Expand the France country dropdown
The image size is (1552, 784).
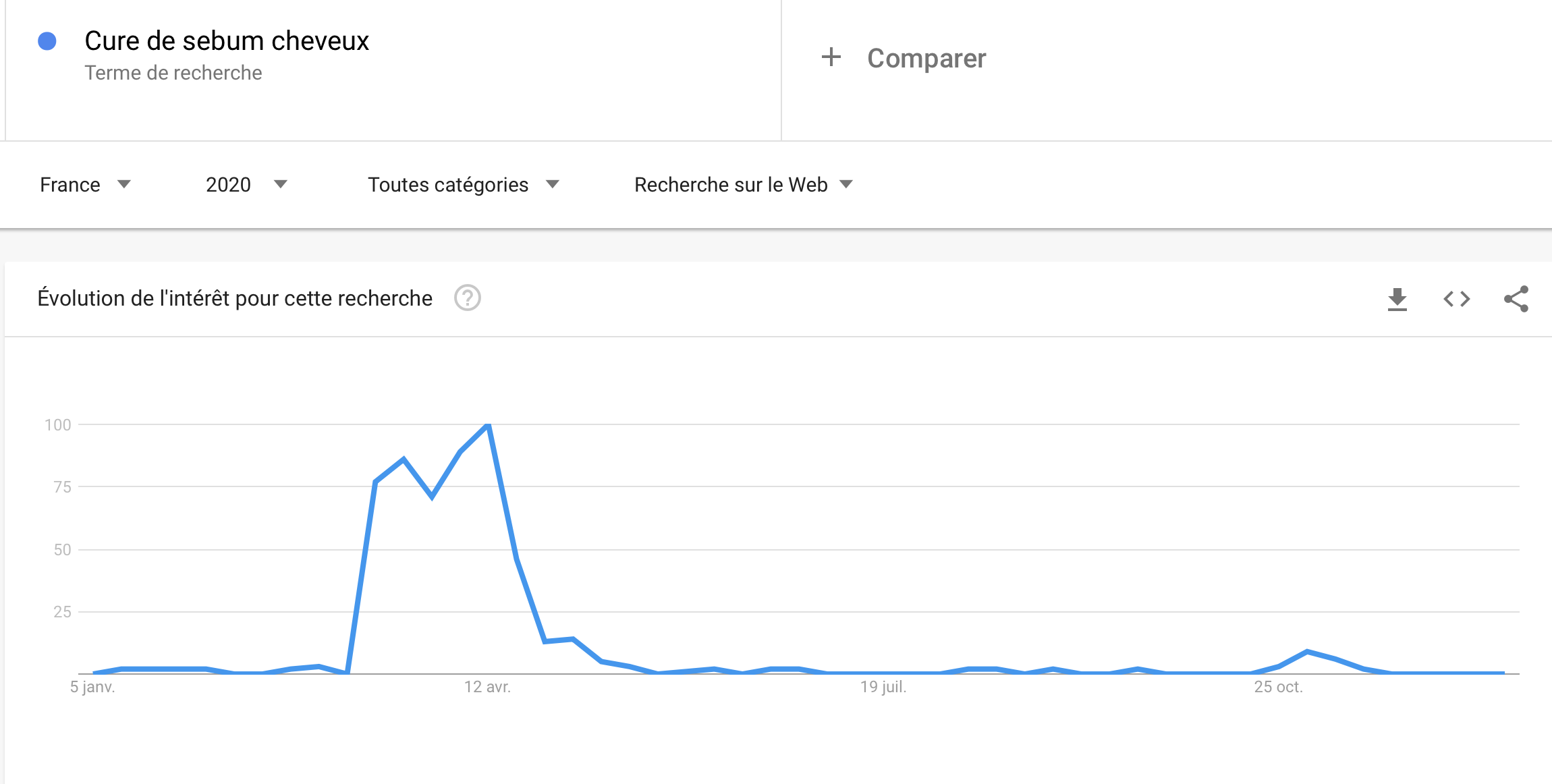coord(85,184)
